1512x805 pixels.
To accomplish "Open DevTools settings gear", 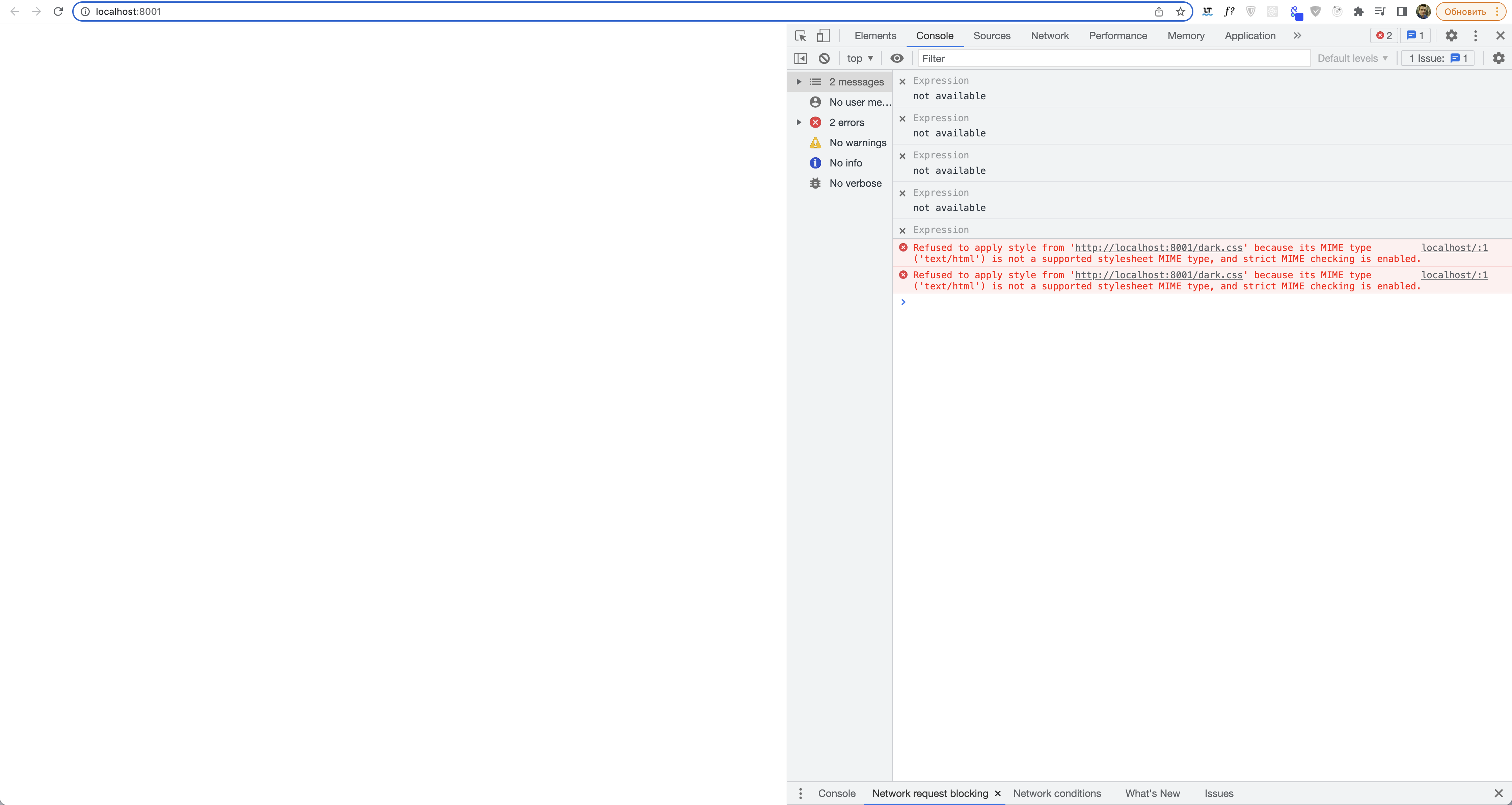I will (1451, 35).
